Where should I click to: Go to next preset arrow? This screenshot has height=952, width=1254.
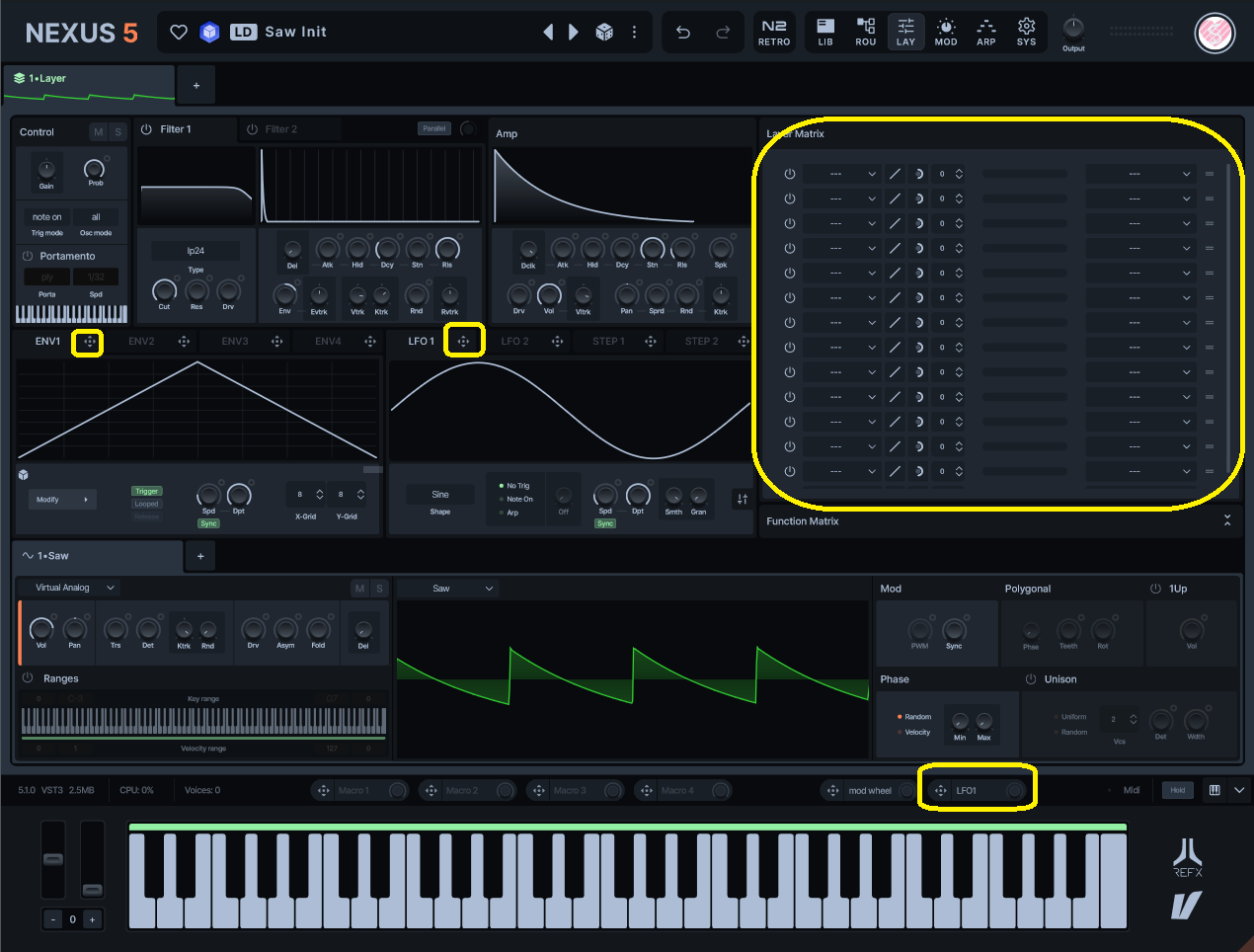[x=574, y=33]
